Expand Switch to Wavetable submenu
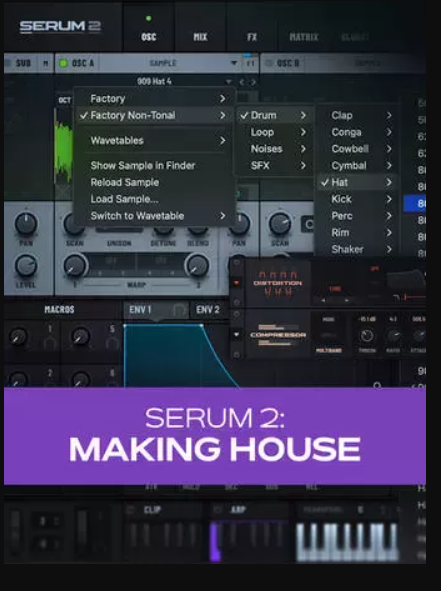Viewport: 441px width, 591px height. [155, 216]
